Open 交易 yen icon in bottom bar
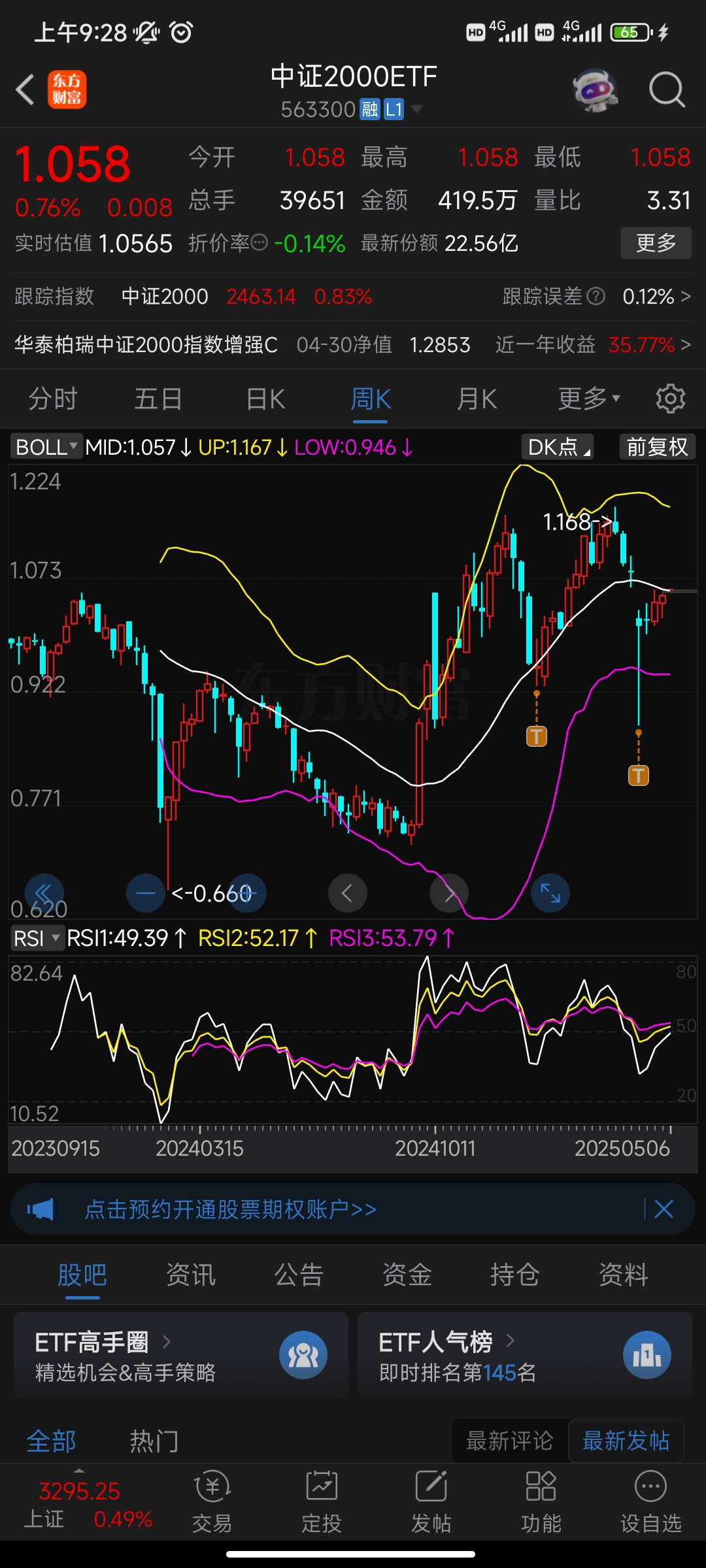This screenshot has width=706, height=1568. tap(212, 1488)
